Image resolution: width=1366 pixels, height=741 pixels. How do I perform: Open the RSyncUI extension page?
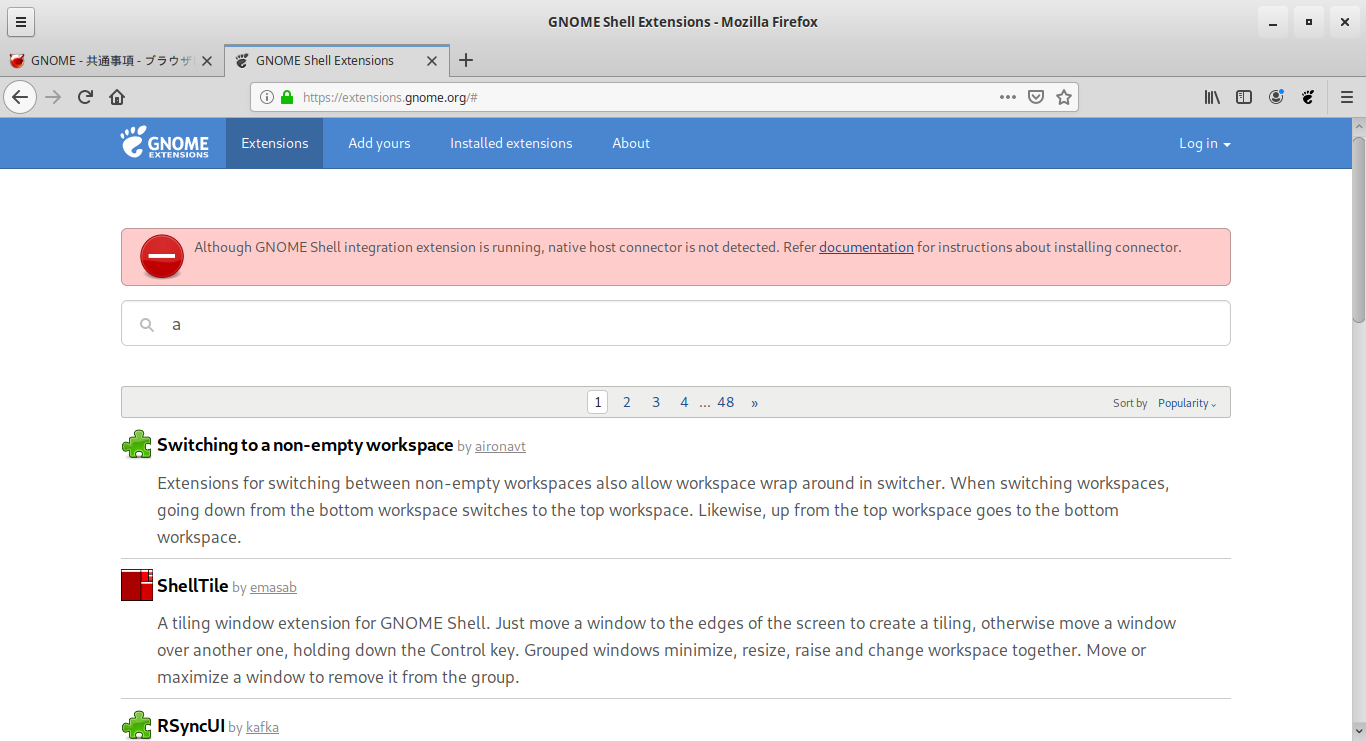point(191,726)
